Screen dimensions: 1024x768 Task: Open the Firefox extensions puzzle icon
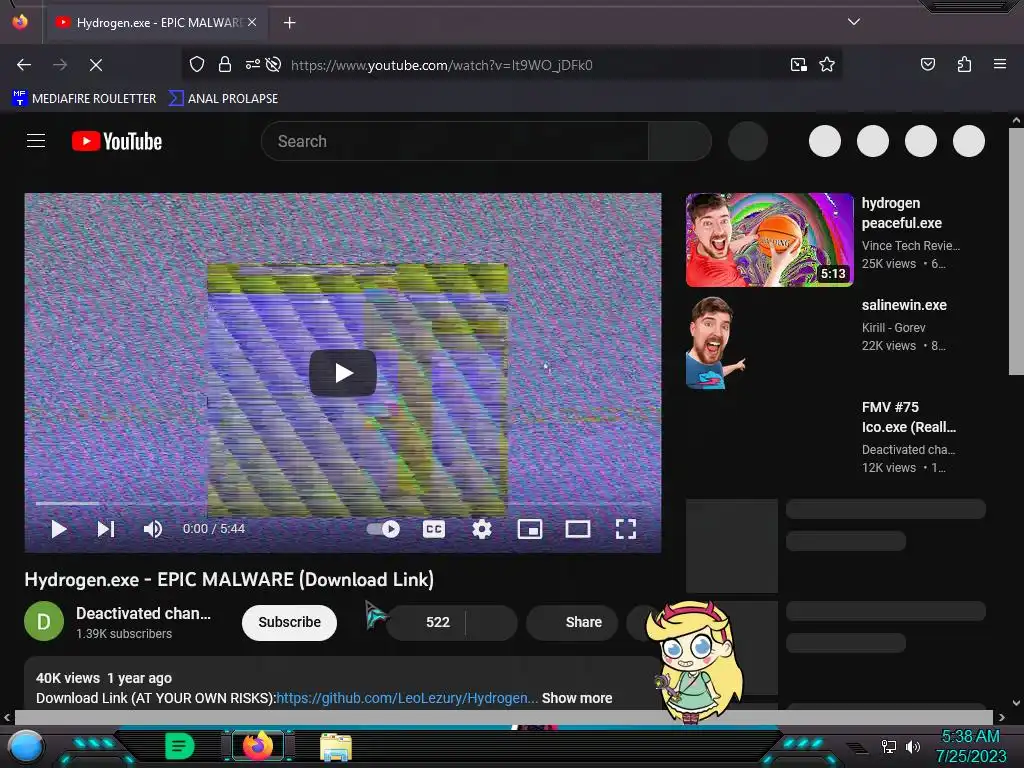pyautogui.click(x=964, y=64)
